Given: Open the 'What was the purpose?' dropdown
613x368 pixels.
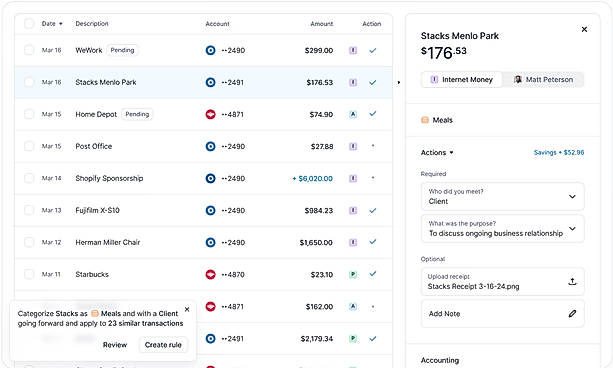Looking at the screenshot, I should [x=502, y=229].
